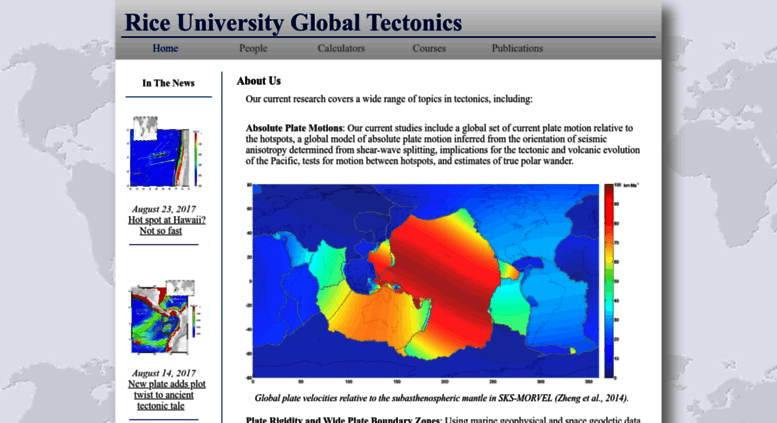Open the Home navigation tab
Viewport: 777px width, 423px height.
click(x=165, y=49)
